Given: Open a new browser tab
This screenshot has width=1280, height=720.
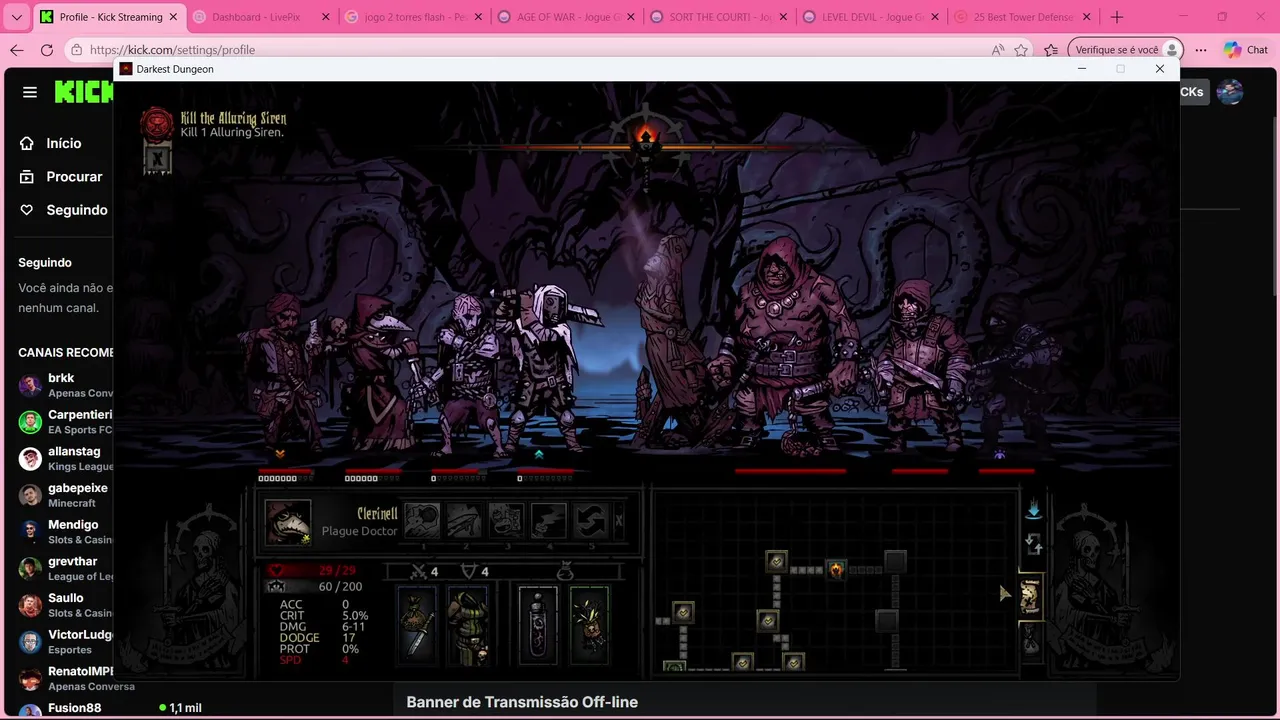Looking at the screenshot, I should tap(1117, 17).
